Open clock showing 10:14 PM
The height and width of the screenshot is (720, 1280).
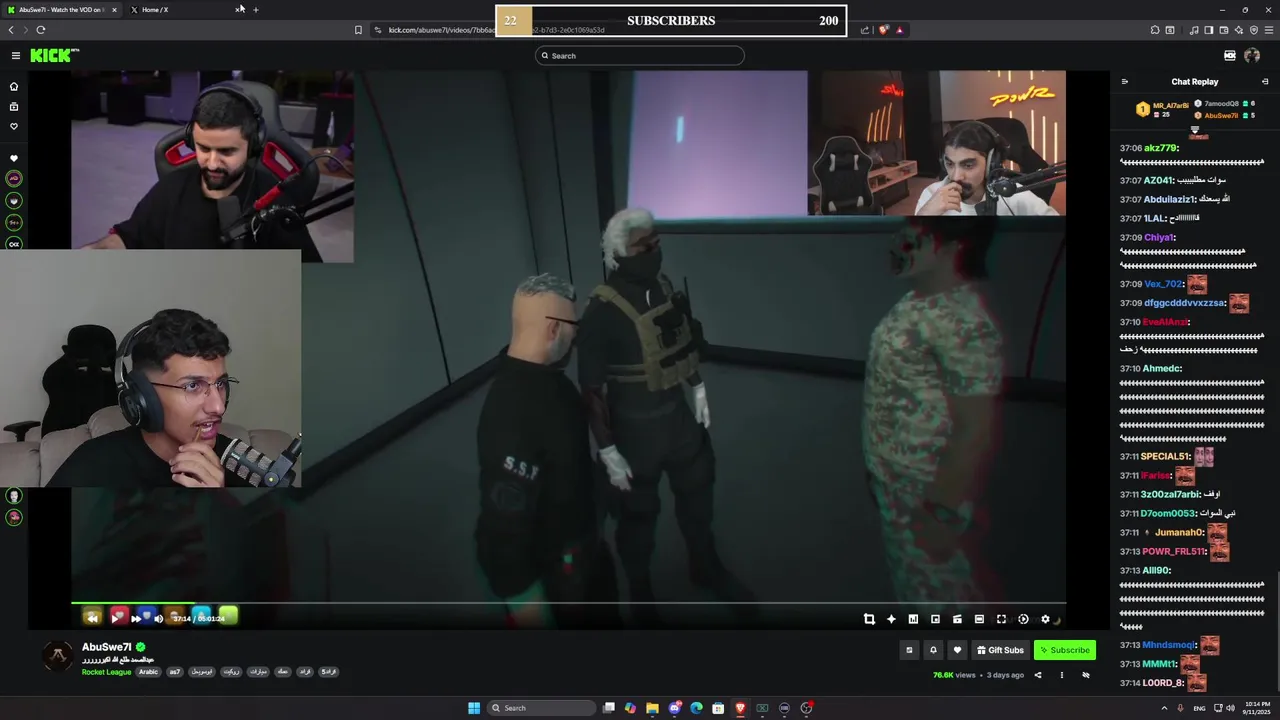(1257, 708)
